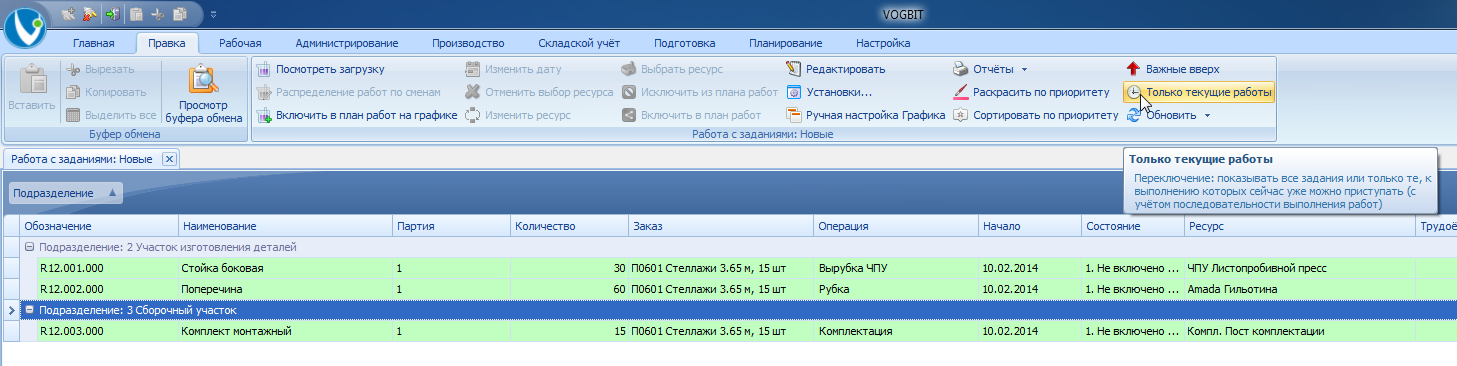Click Важные вверх red arrow button
The image size is (1457, 366).
coord(1173,69)
